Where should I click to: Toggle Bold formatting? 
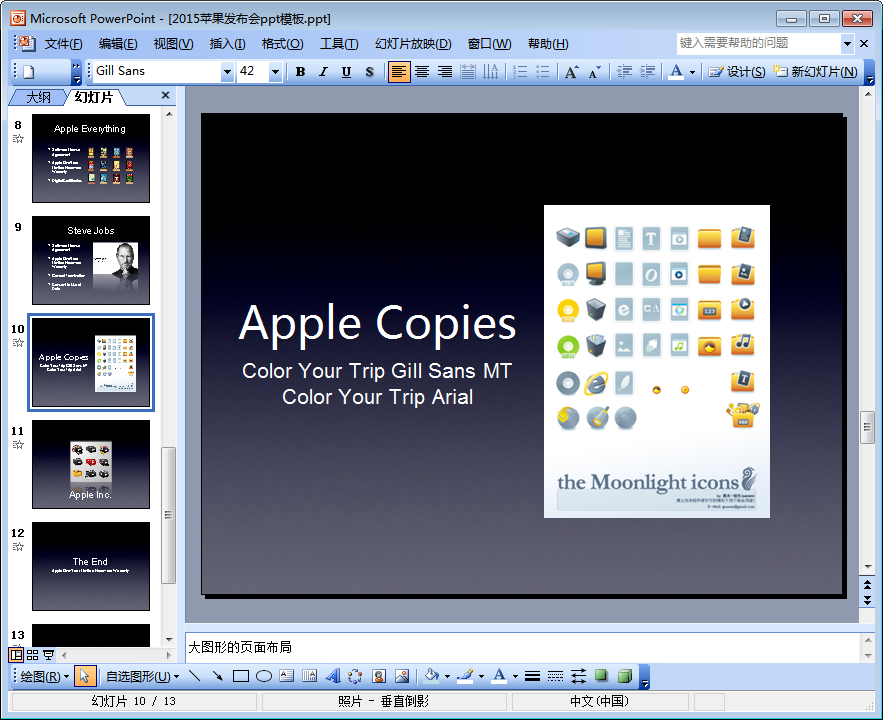tap(300, 71)
